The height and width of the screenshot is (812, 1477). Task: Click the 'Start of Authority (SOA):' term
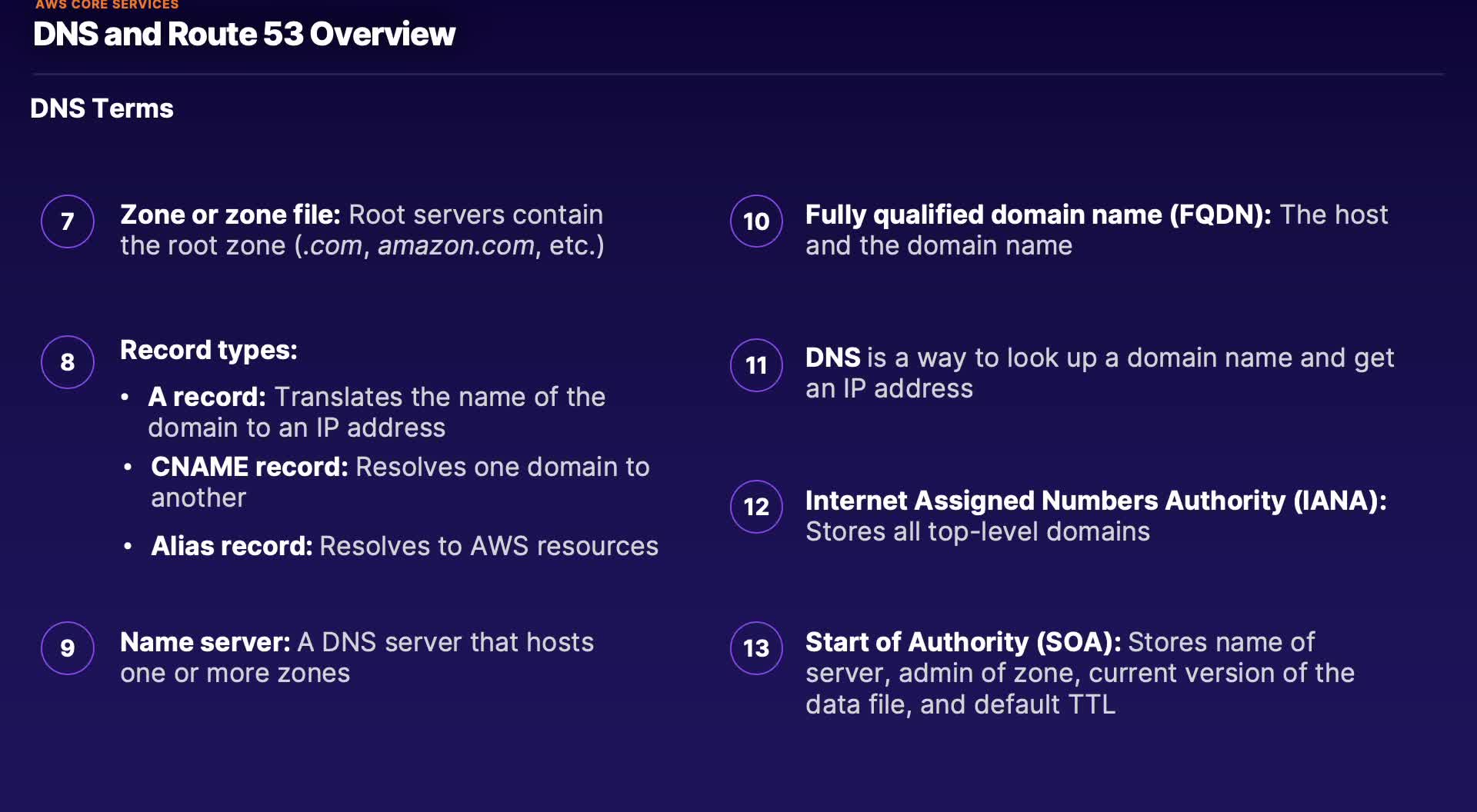pos(962,642)
